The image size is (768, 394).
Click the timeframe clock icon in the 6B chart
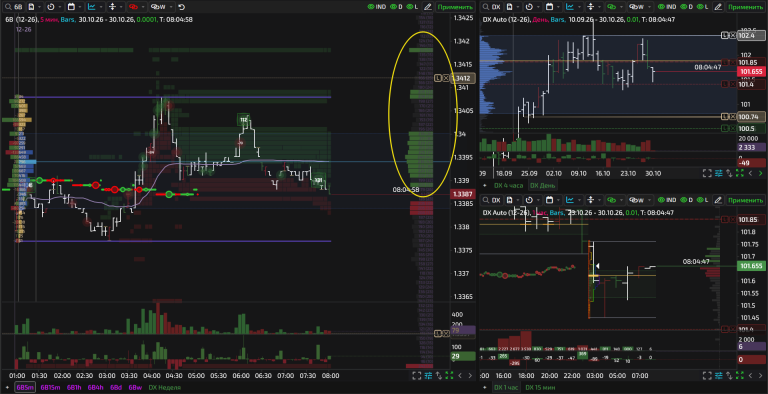tap(51, 7)
